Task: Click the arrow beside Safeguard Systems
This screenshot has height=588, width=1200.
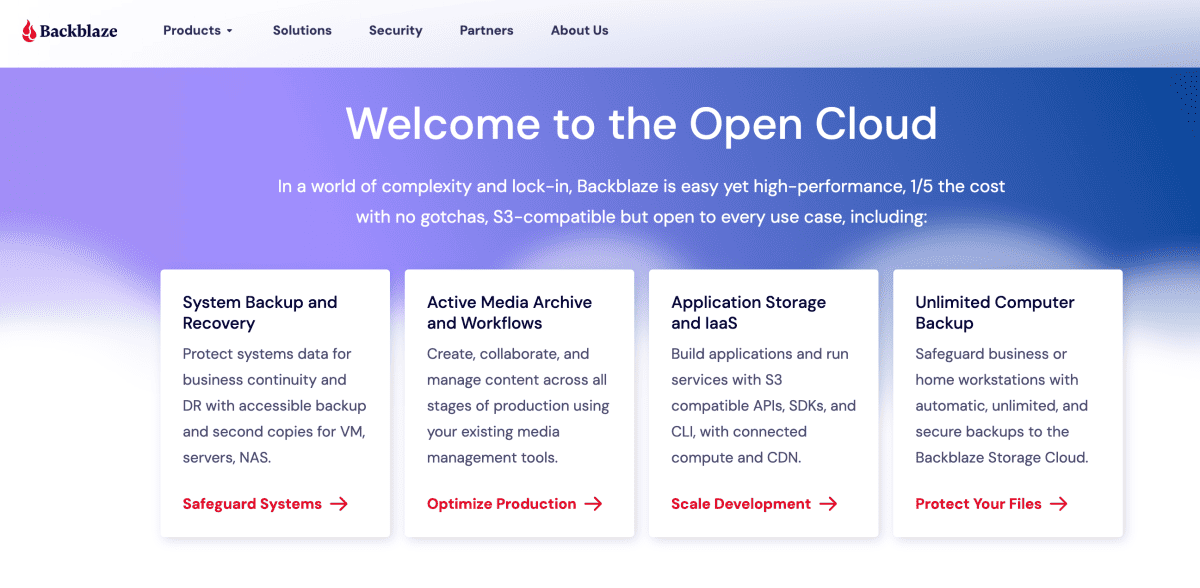Action: click(x=339, y=504)
